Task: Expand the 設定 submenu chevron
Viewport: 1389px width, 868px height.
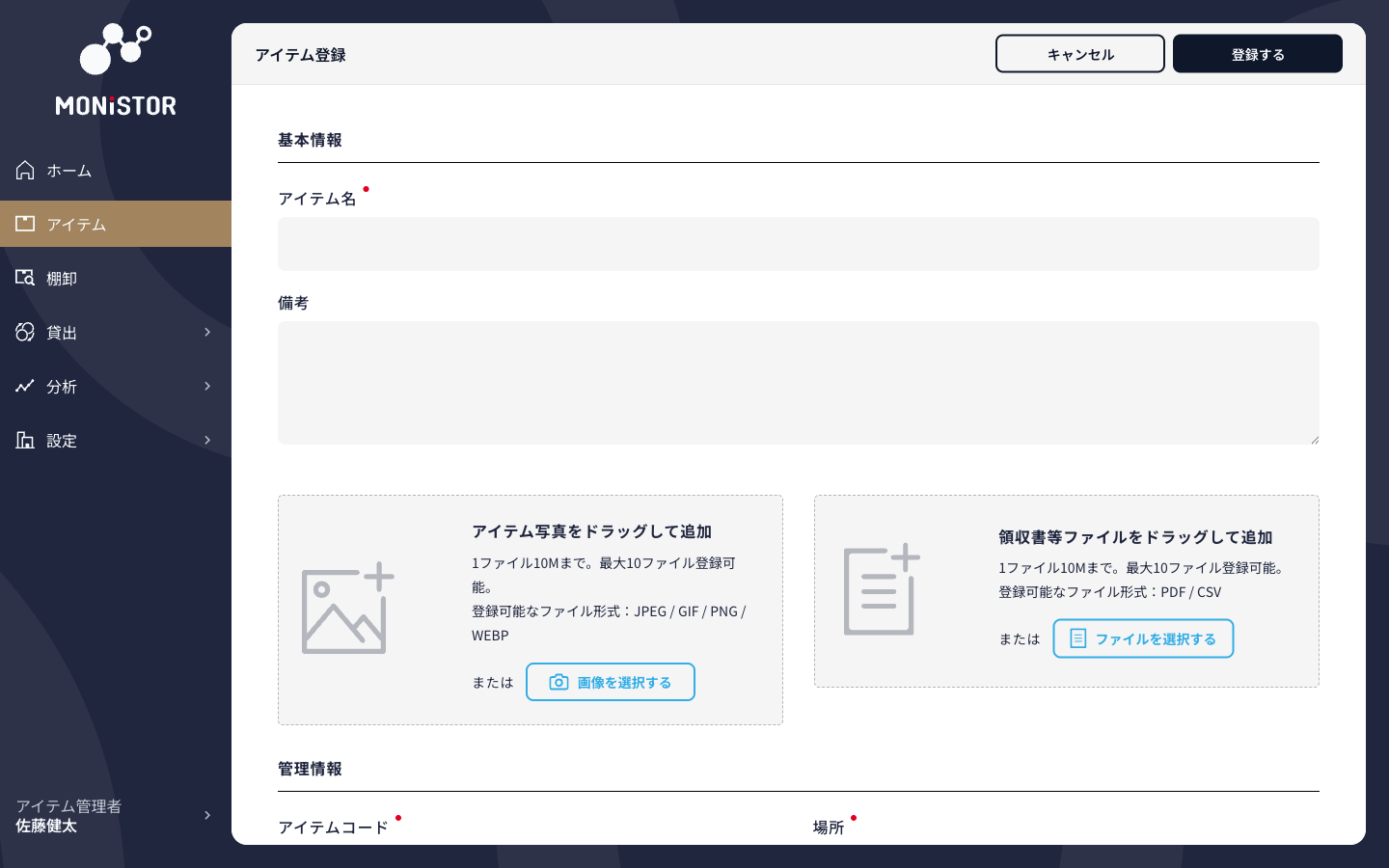Action: coord(206,440)
